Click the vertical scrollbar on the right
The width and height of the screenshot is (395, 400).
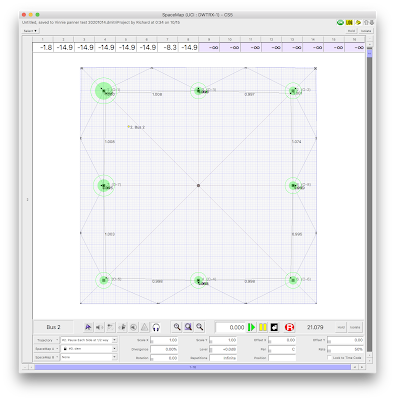369,200
